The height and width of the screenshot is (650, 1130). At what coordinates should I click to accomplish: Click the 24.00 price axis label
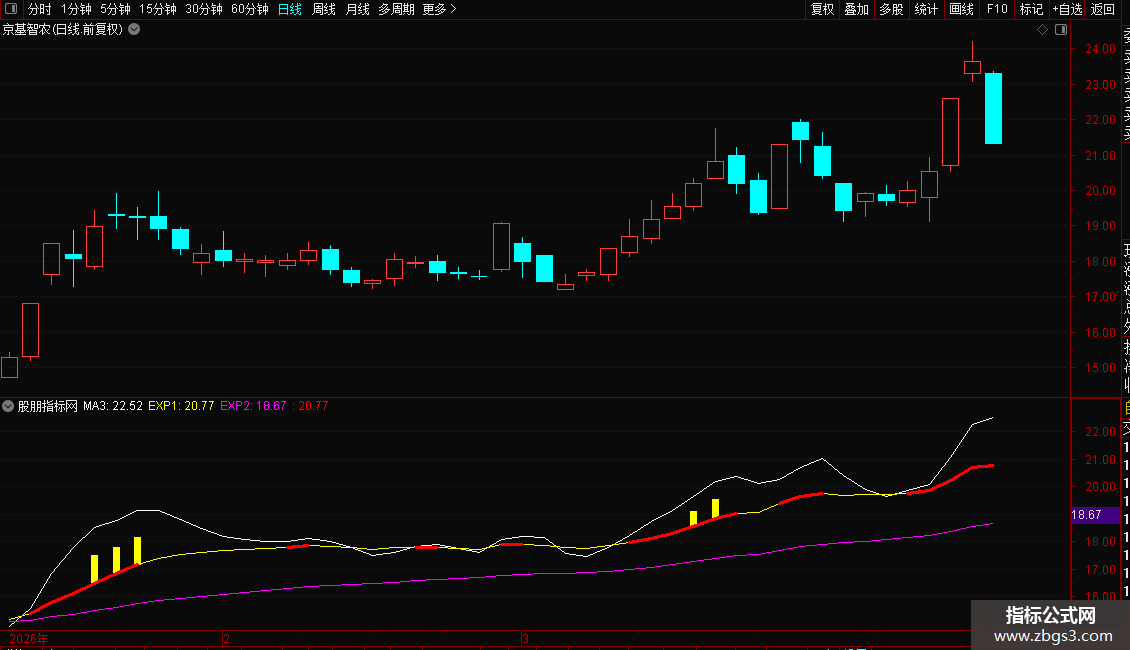pos(1100,49)
